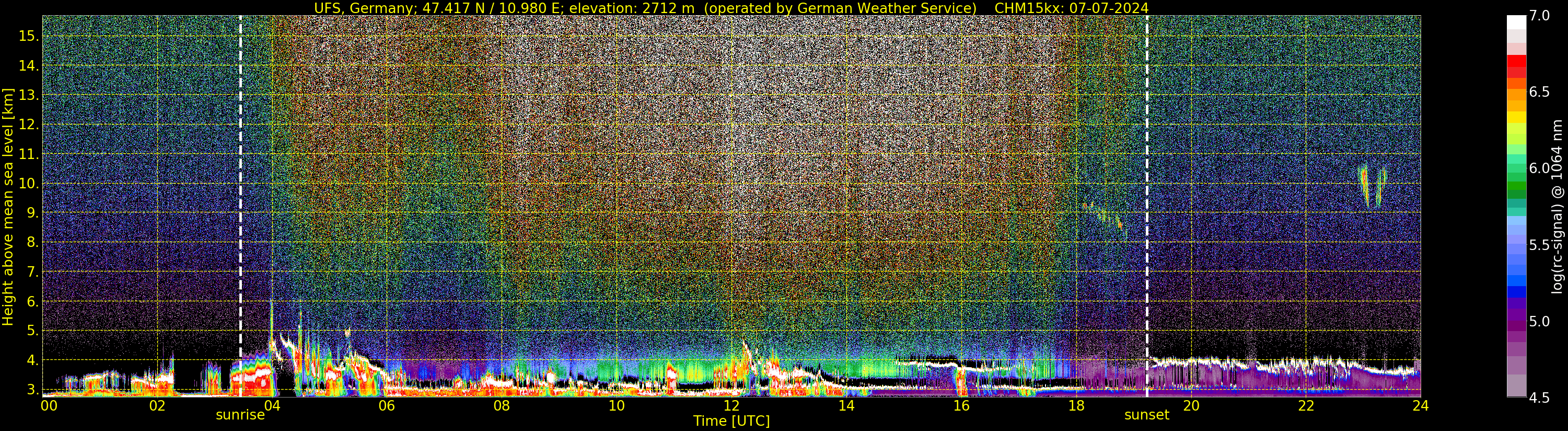Click the 'Height above mean sea level [km]' label
This screenshot has height=431, width=1568.
pos(8,207)
